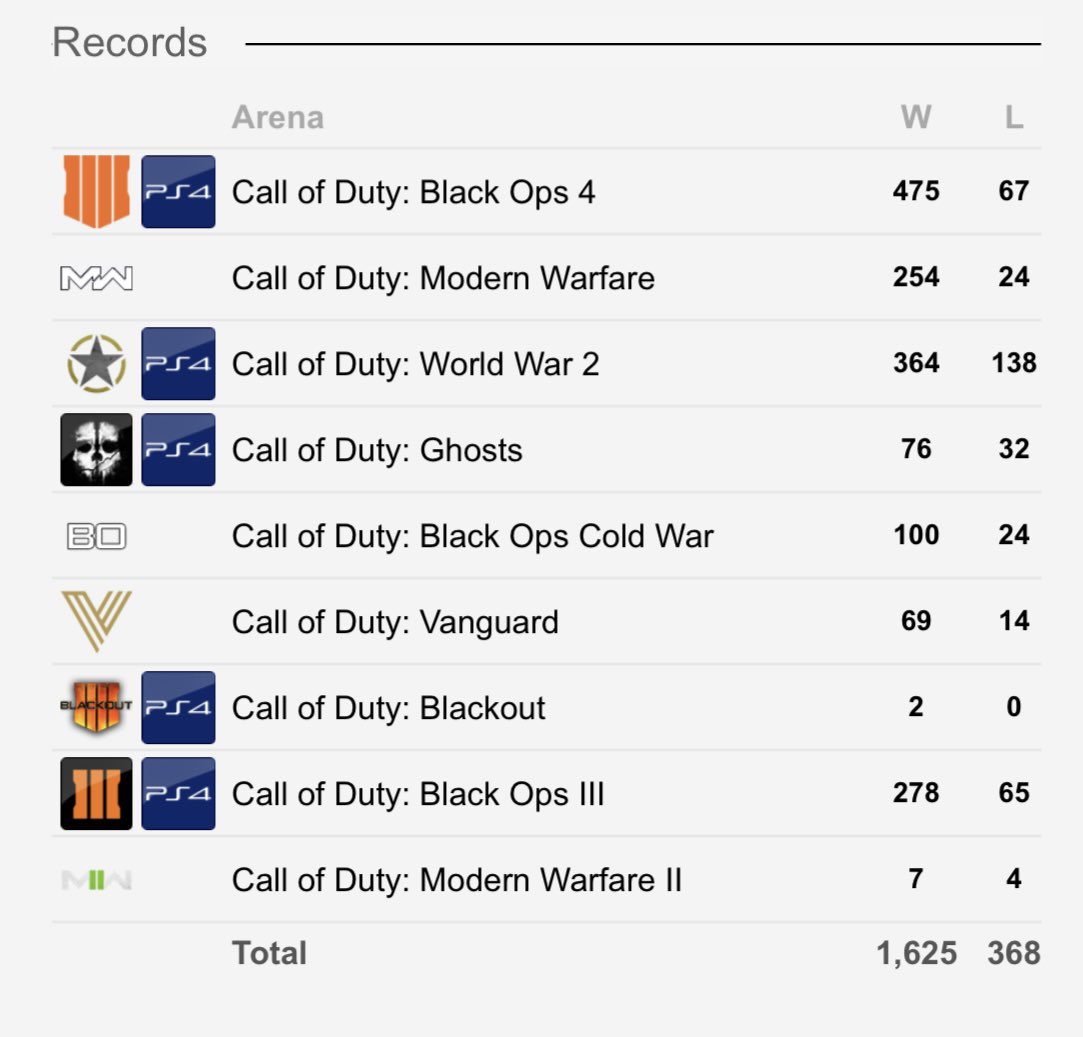
Task: Open the Call of Duty: Ghosts arena
Action: click(x=376, y=450)
